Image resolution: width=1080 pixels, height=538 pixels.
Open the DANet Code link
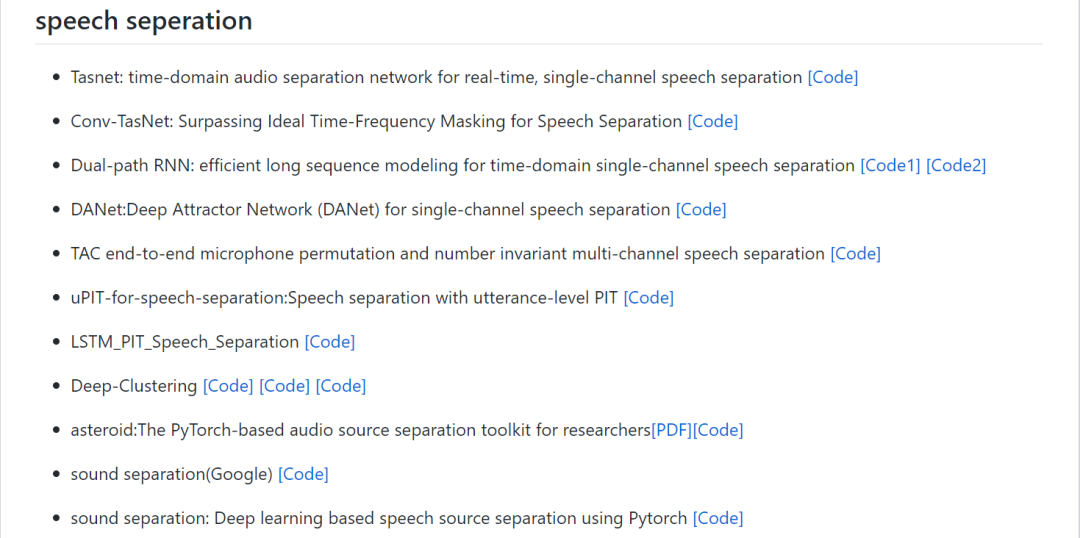[x=700, y=209]
